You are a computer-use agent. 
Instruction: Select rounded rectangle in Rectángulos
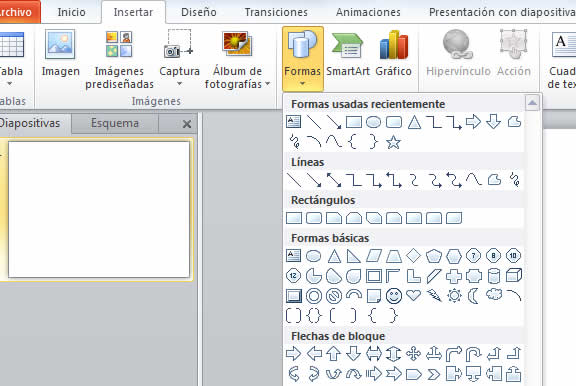(x=314, y=218)
